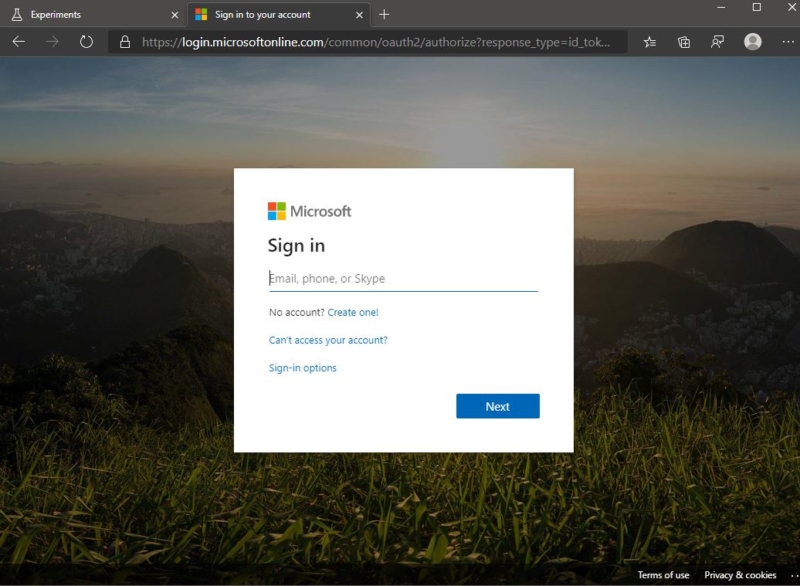View site lock security info
Viewport: 800px width, 586px height.
tap(124, 42)
